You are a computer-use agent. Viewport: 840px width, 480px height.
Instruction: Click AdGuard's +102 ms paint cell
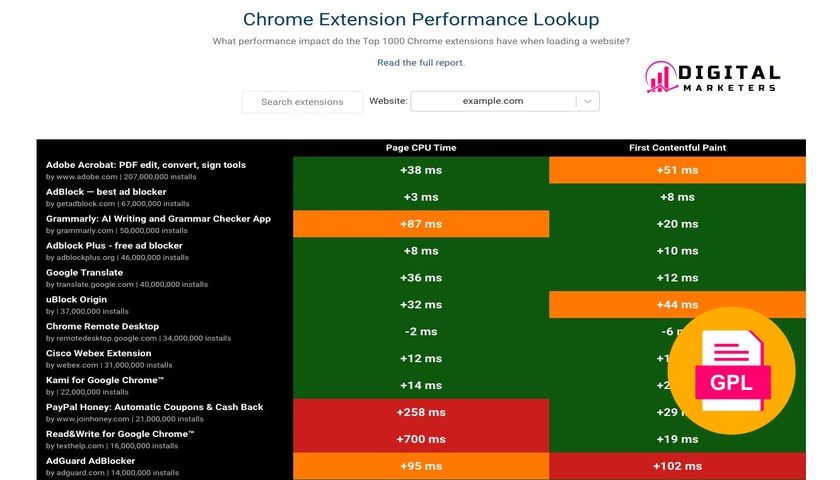(x=678, y=466)
